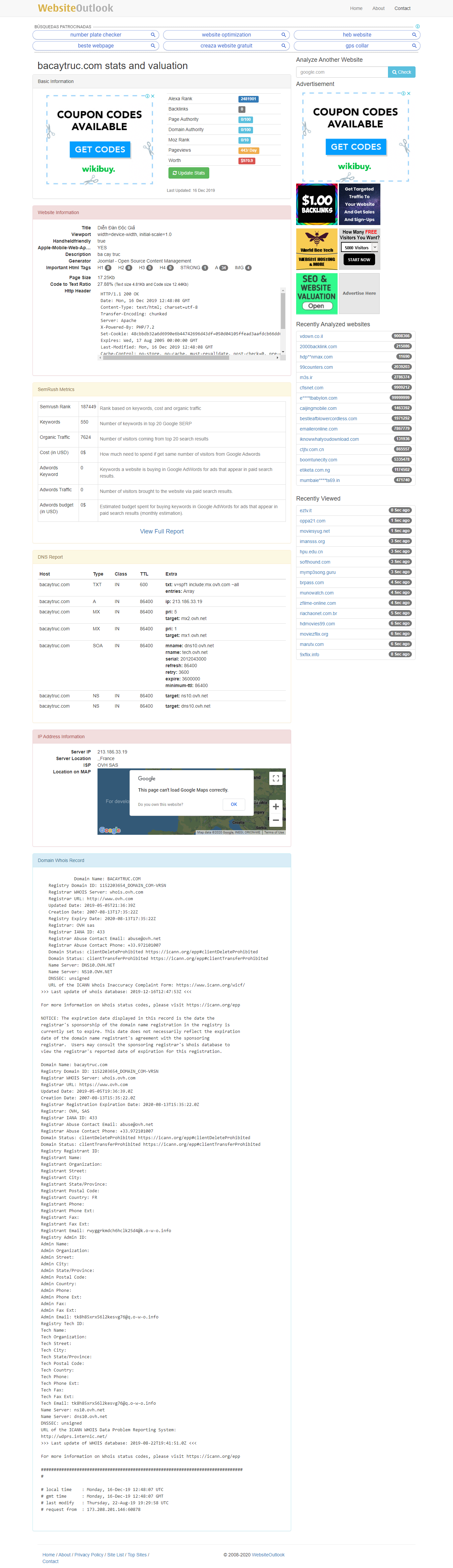Click the WebsiteOutlook copyright link

click(x=268, y=1555)
